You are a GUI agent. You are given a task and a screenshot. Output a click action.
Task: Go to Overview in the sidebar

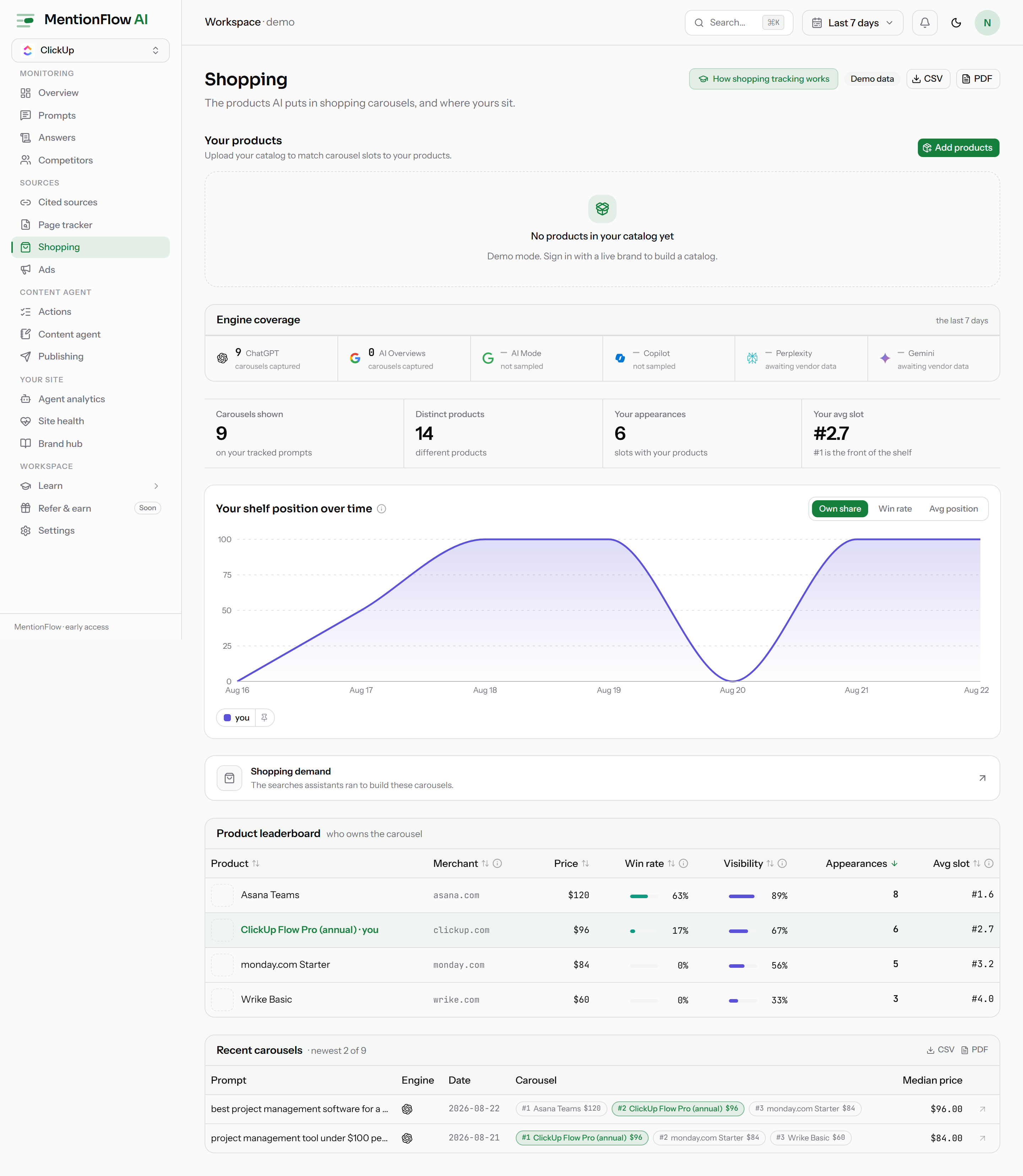coord(90,93)
